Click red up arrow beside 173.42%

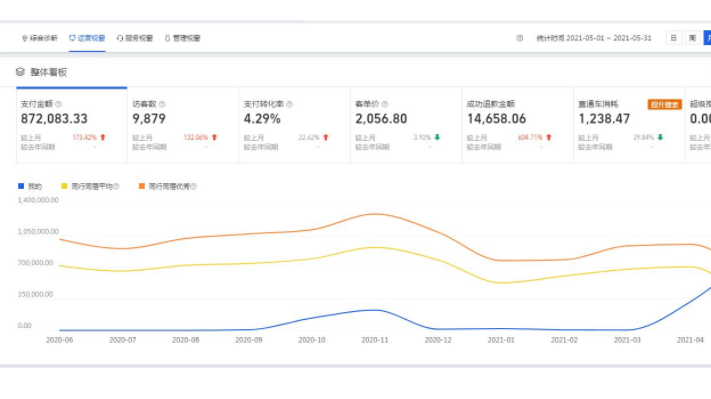103,137
